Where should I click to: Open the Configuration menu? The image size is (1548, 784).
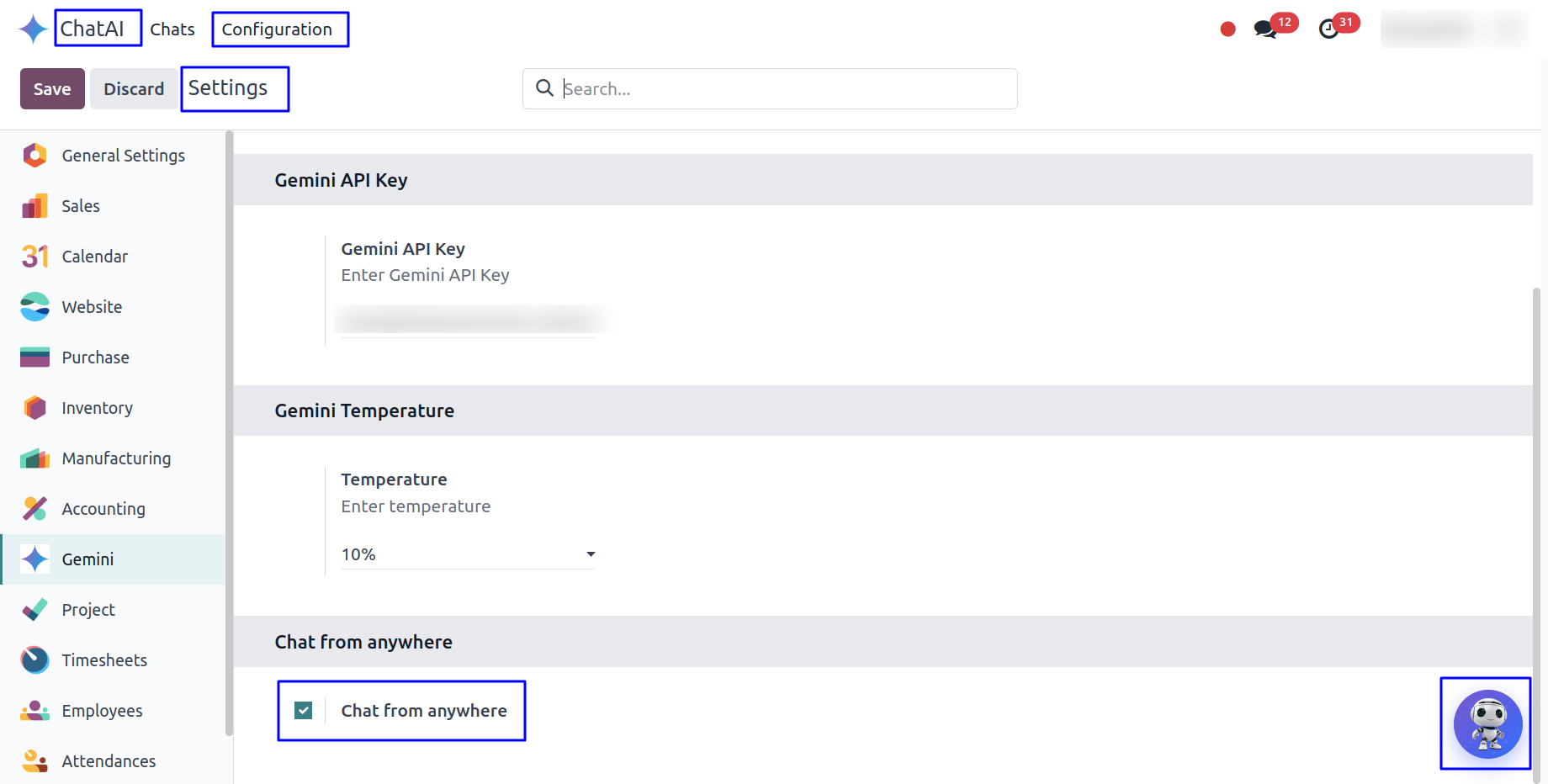[277, 29]
